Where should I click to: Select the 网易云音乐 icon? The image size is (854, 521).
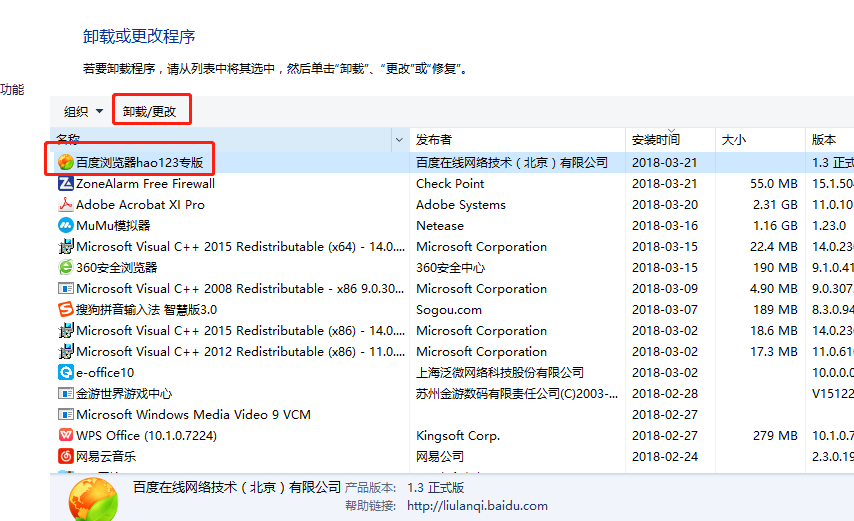click(x=66, y=456)
